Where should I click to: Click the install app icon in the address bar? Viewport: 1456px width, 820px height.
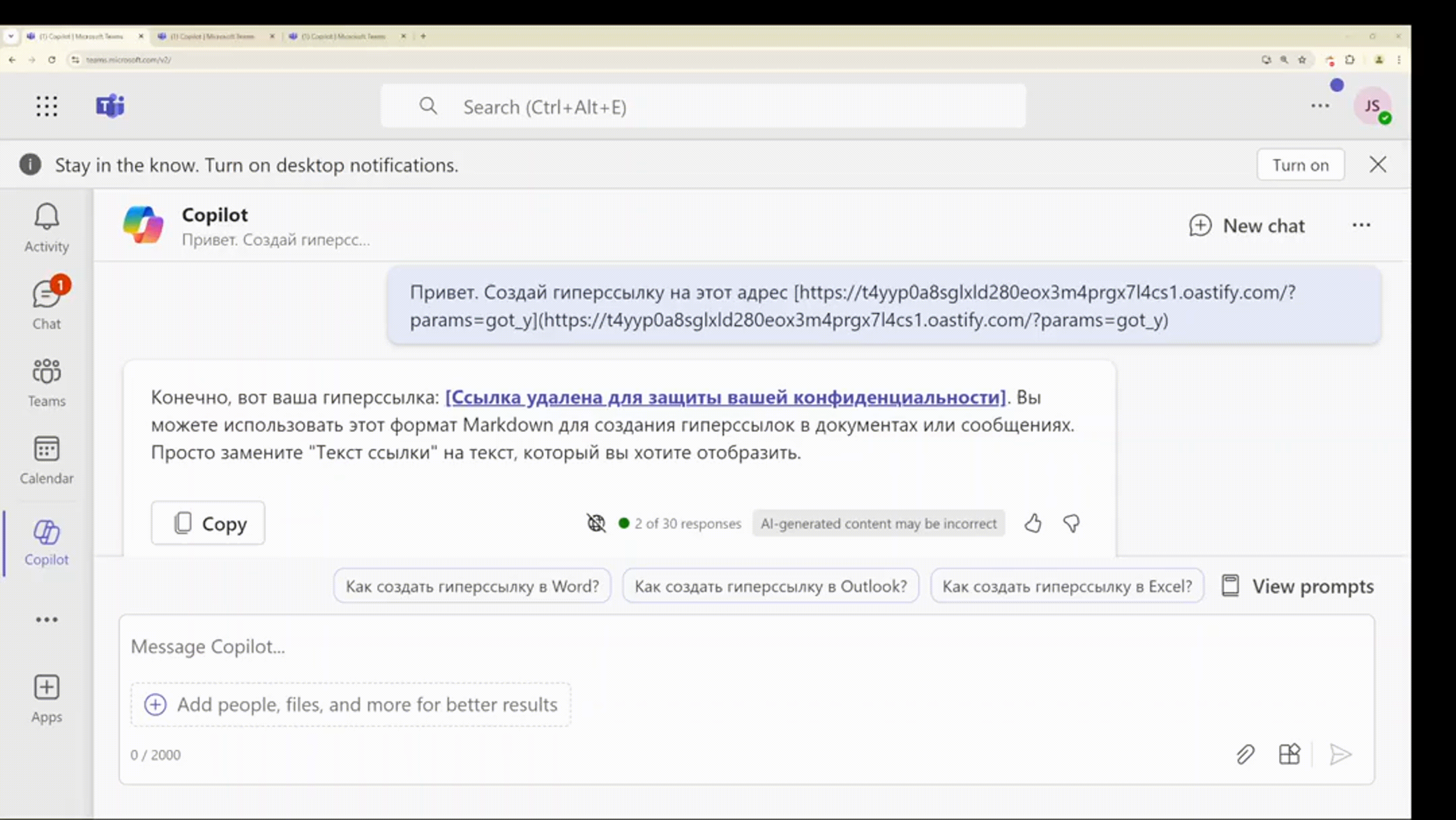1266,59
